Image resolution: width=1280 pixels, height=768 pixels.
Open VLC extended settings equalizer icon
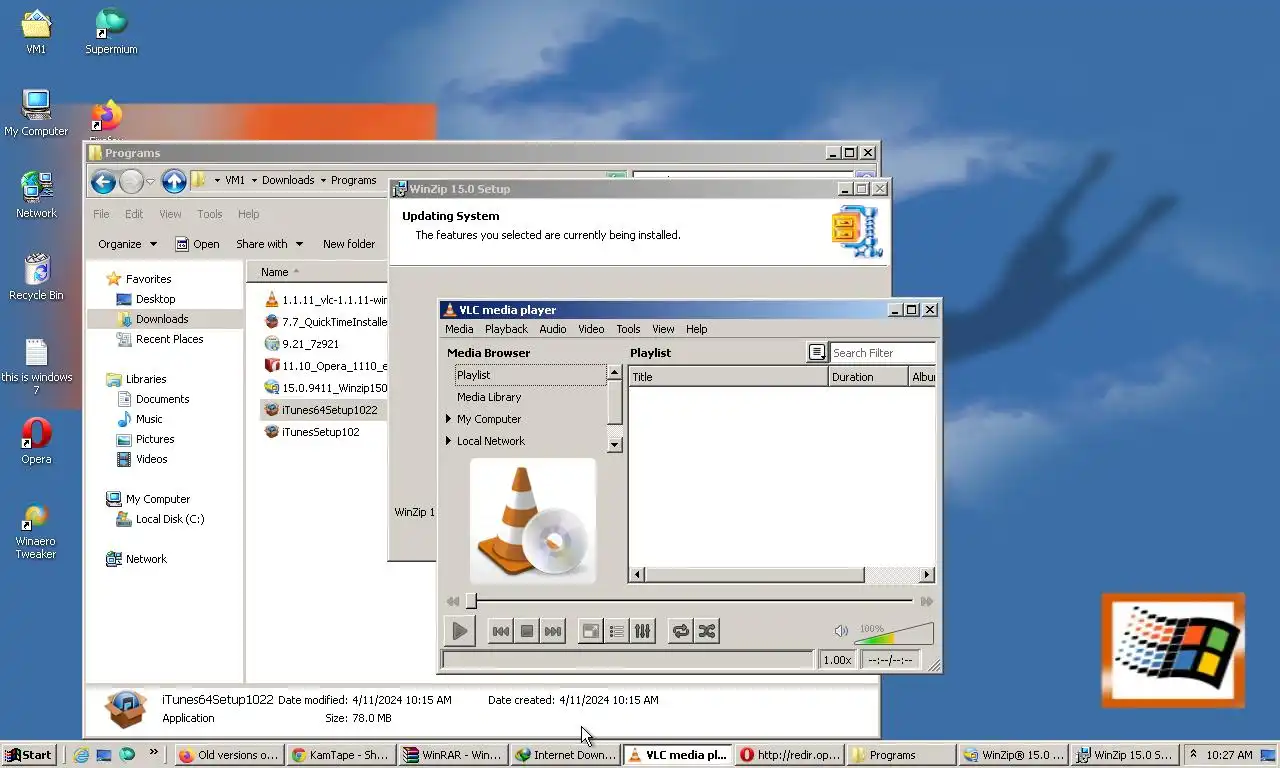click(643, 631)
